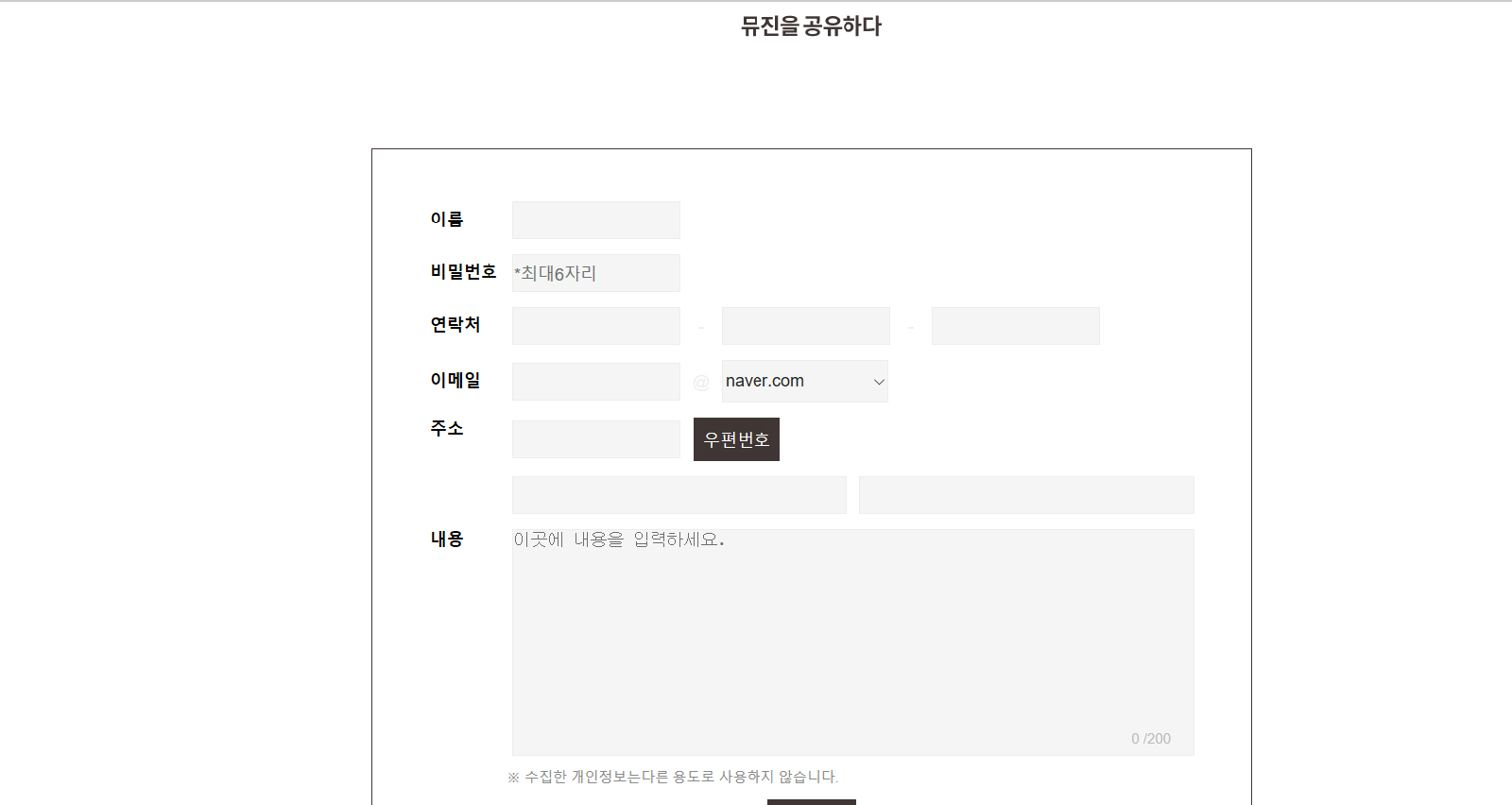Click the 주소 label

(x=447, y=428)
